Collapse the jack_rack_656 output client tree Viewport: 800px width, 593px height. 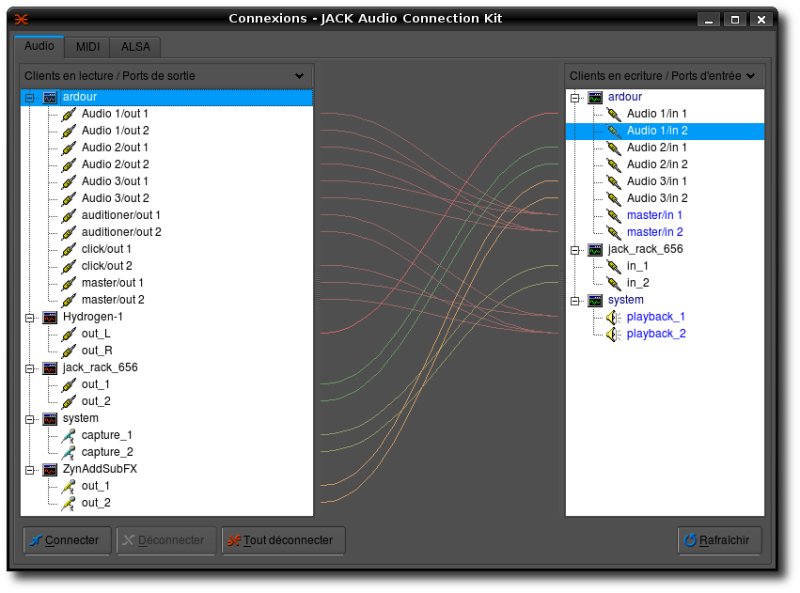30,368
